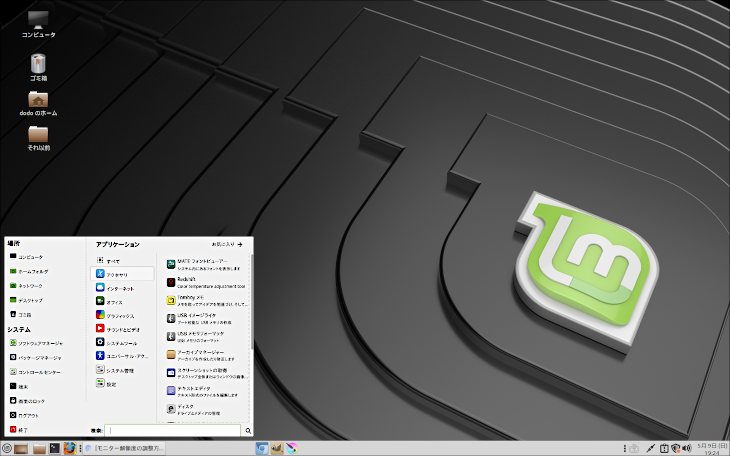Open the ゴミ箱 trash icon on desktop
730x456 pixels.
[38, 68]
